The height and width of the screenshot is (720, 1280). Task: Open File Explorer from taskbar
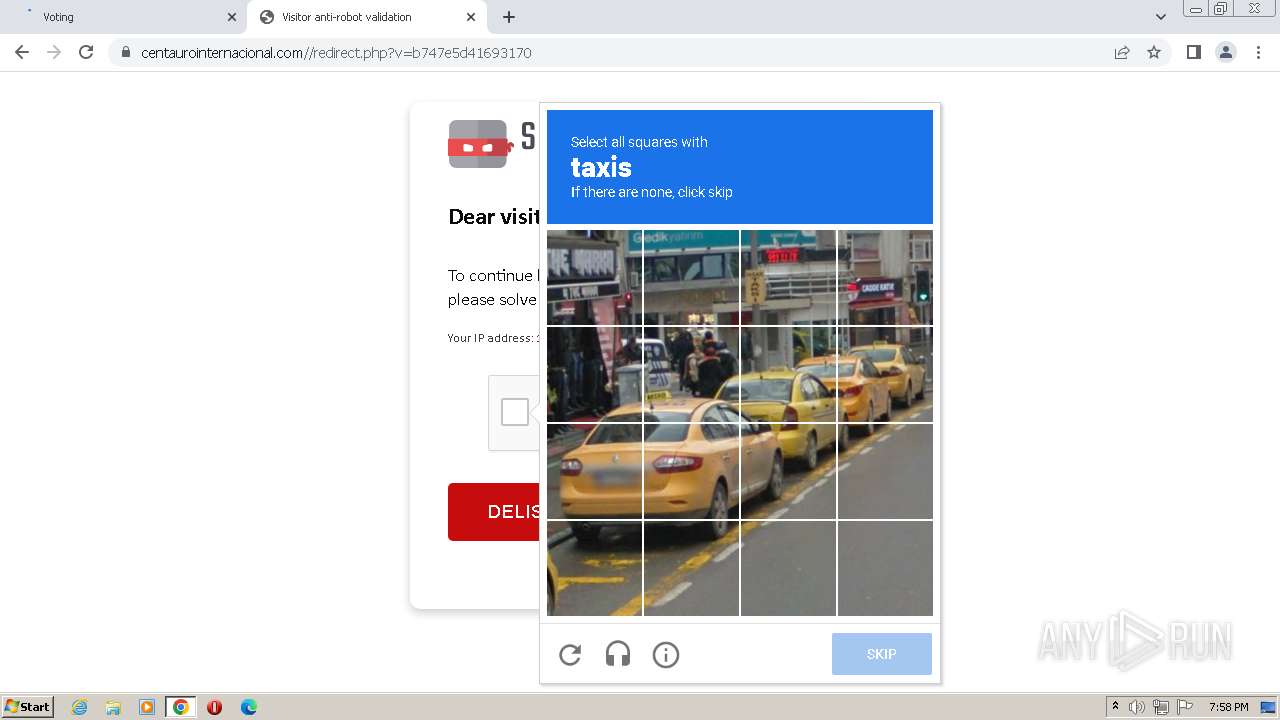pos(113,707)
